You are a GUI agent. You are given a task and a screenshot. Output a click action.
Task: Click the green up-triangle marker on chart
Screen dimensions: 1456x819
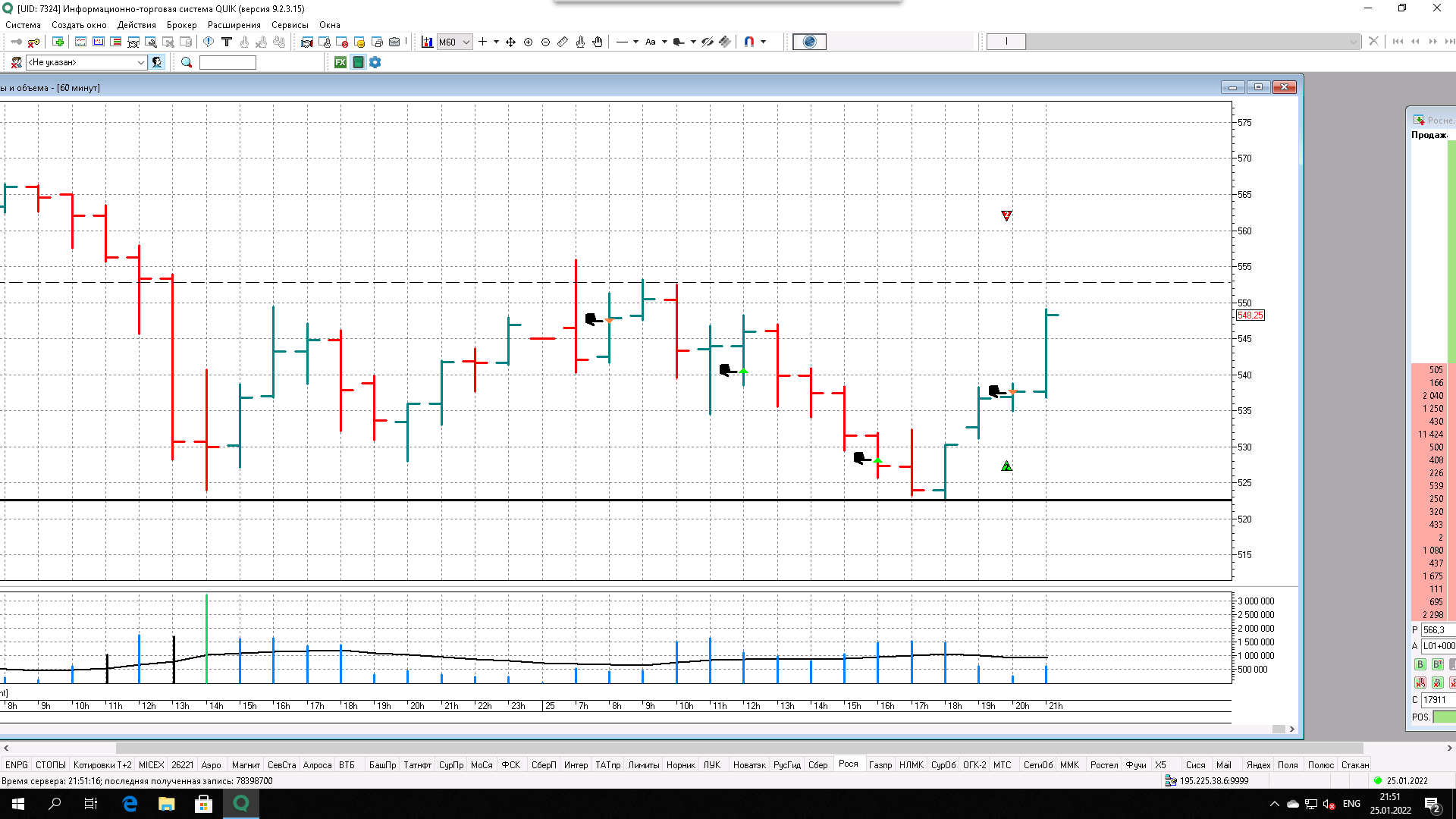1006,466
